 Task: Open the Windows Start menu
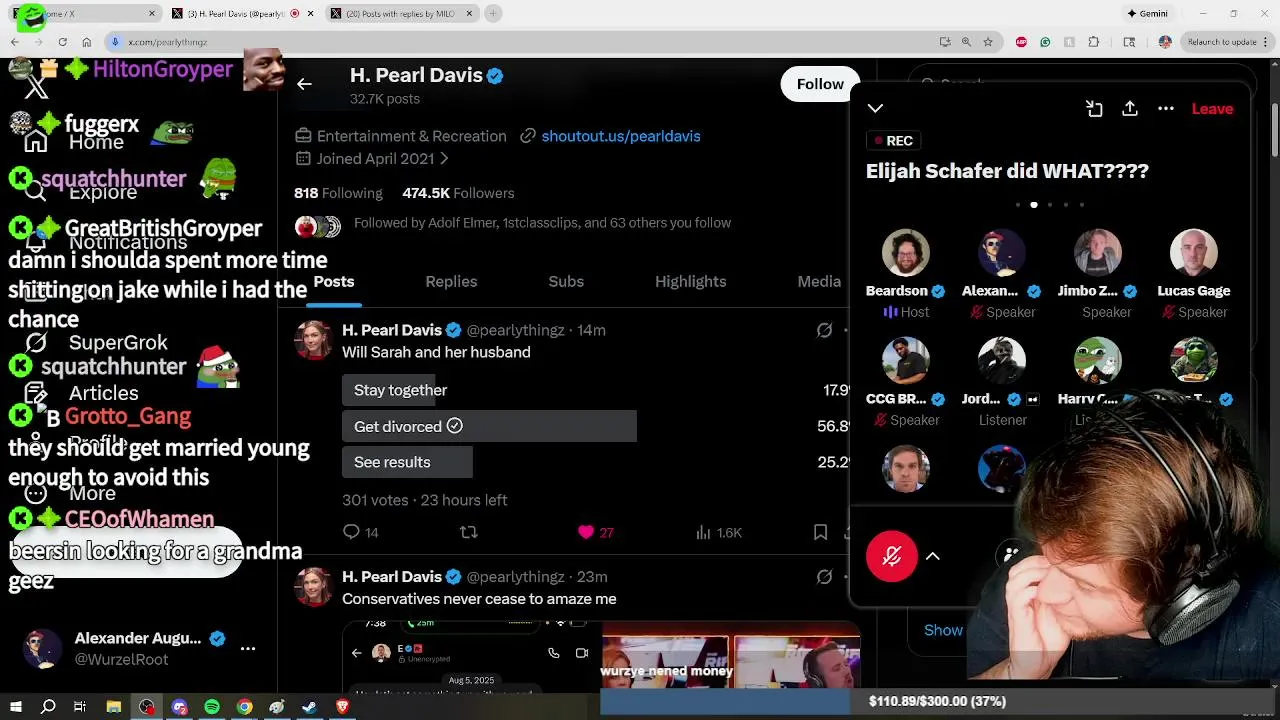(16, 707)
